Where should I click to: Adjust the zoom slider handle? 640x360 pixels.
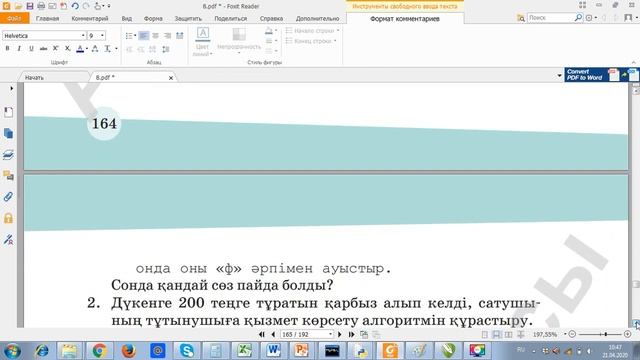[x=606, y=334]
